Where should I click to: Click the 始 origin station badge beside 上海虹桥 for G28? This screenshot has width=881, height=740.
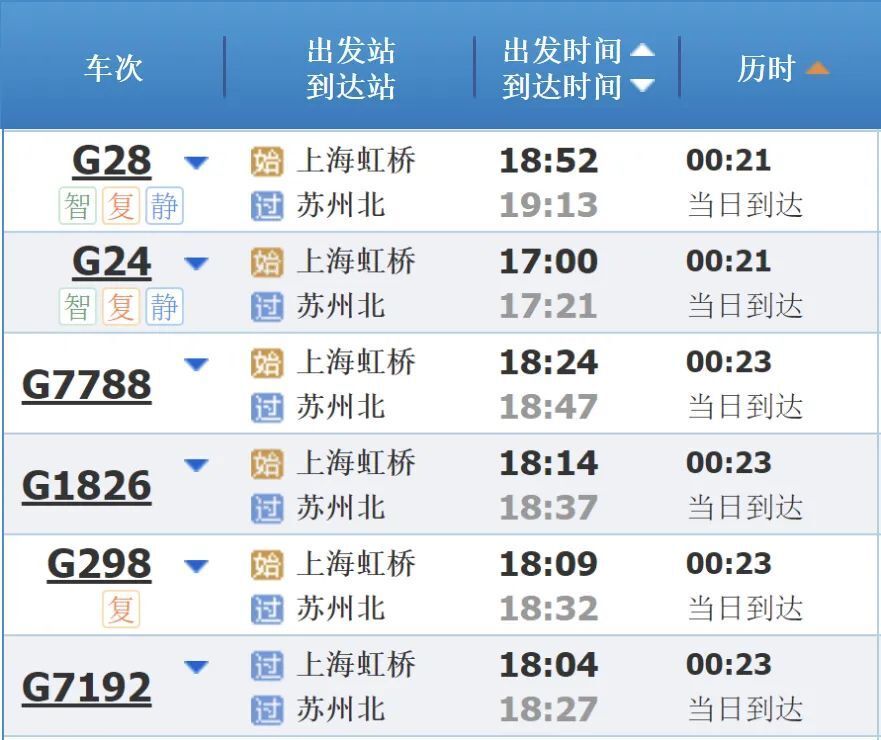(x=268, y=160)
